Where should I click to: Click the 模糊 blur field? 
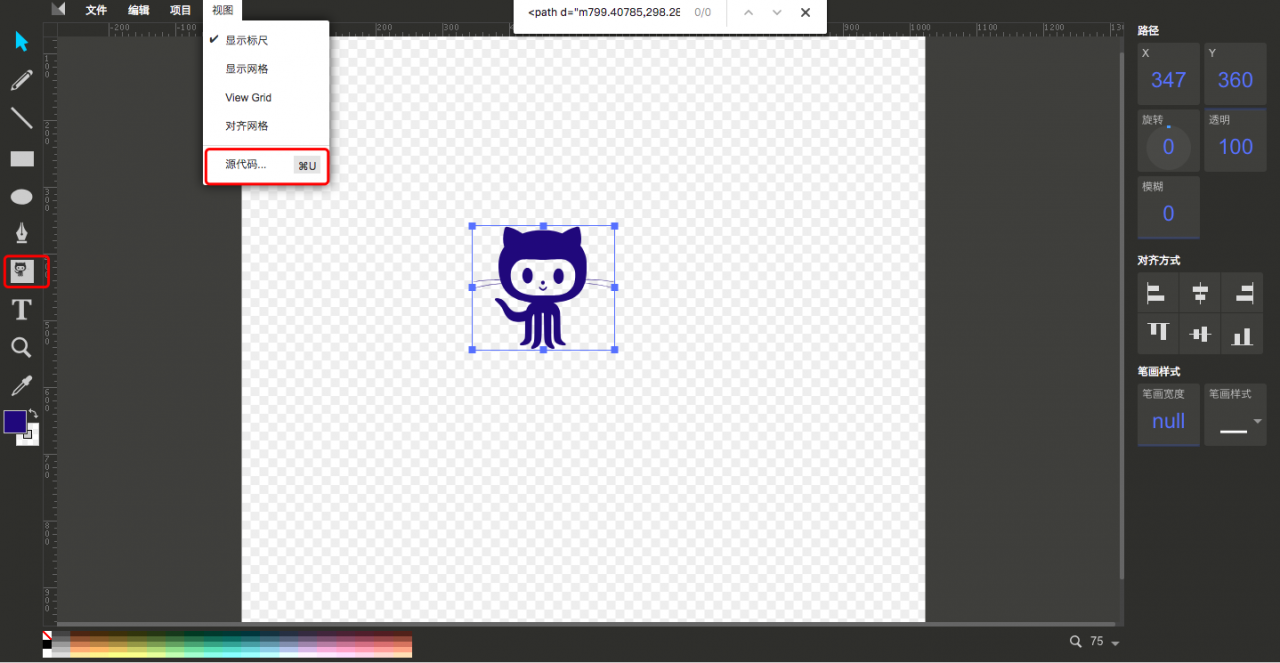point(1169,207)
